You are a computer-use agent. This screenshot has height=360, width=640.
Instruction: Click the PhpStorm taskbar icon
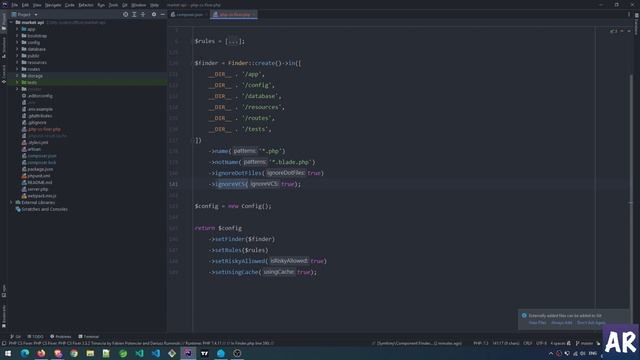pyautogui.click(x=188, y=353)
